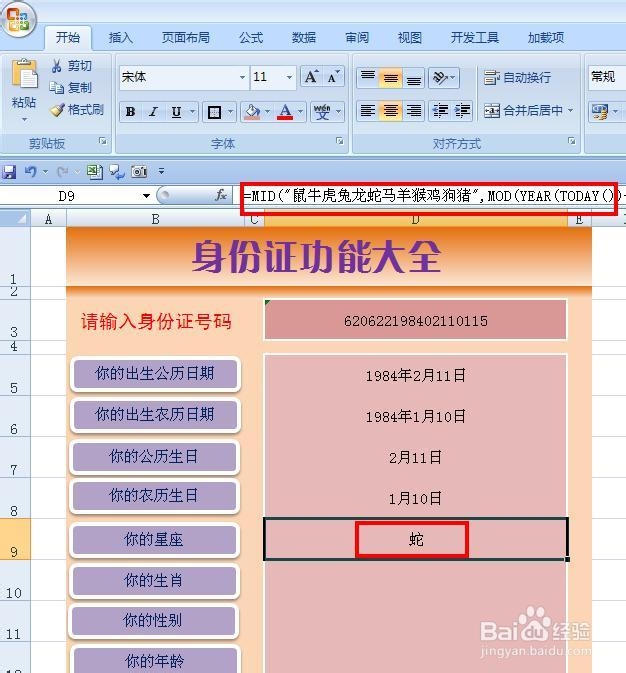Viewport: 626px width, 673px height.
Task: Align text to bottom of cell
Action: coord(413,78)
